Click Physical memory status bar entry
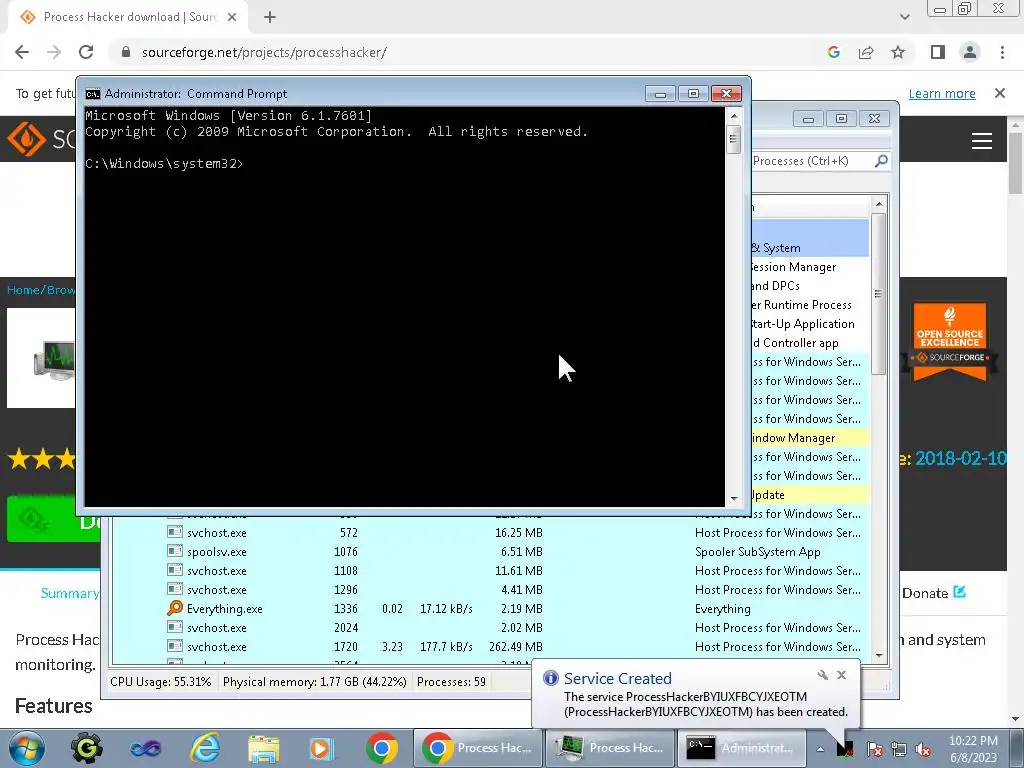1024x768 pixels. pos(315,682)
